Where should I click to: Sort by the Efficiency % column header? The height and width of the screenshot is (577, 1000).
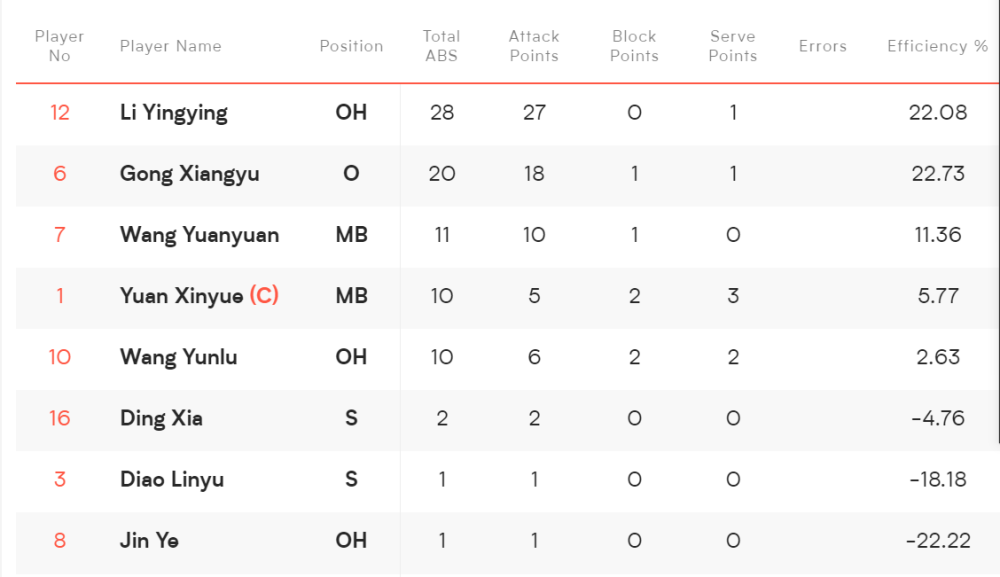pyautogui.click(x=938, y=46)
